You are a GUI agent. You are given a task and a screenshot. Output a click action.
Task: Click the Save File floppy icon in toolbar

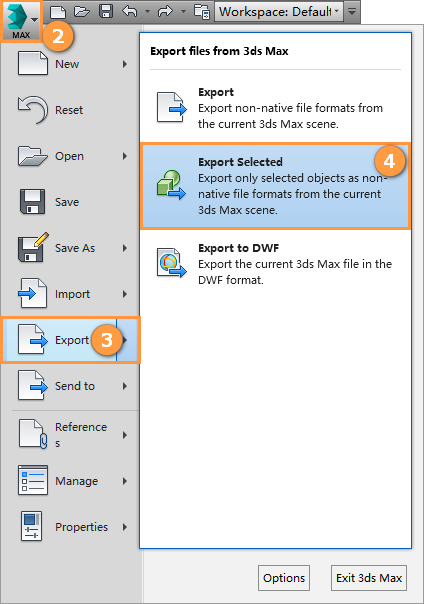[106, 11]
